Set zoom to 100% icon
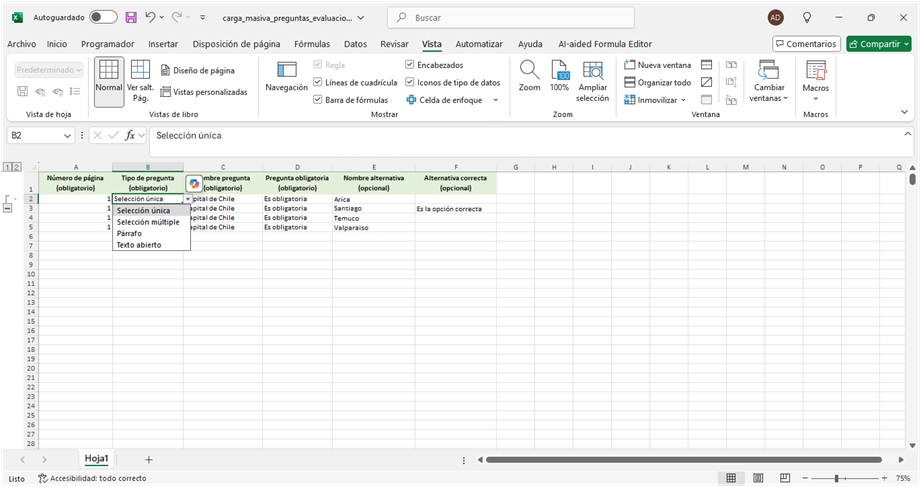Image resolution: width=921 pixels, height=487 pixels. tap(559, 72)
